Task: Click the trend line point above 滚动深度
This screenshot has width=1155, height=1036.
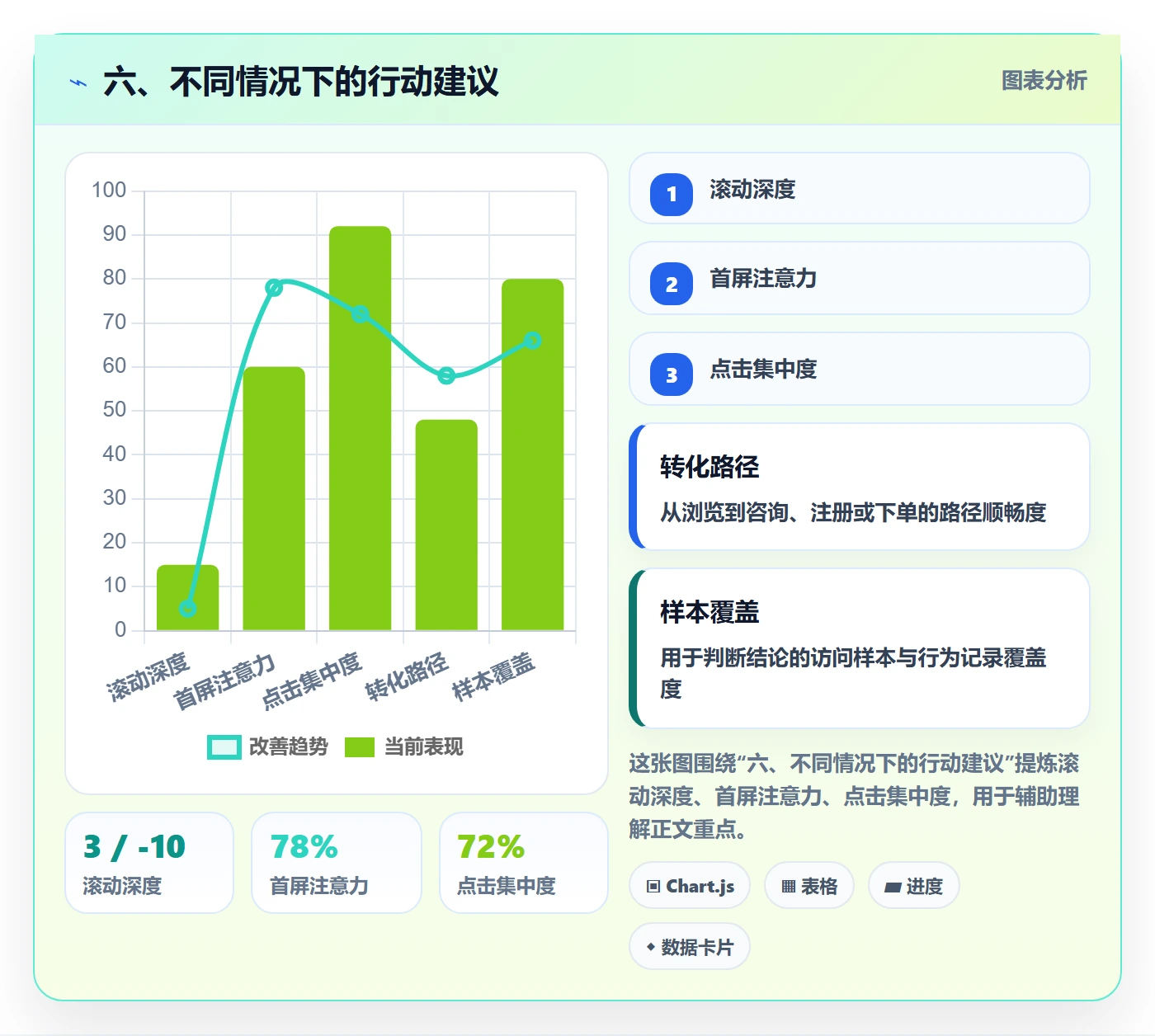Action: 188,609
